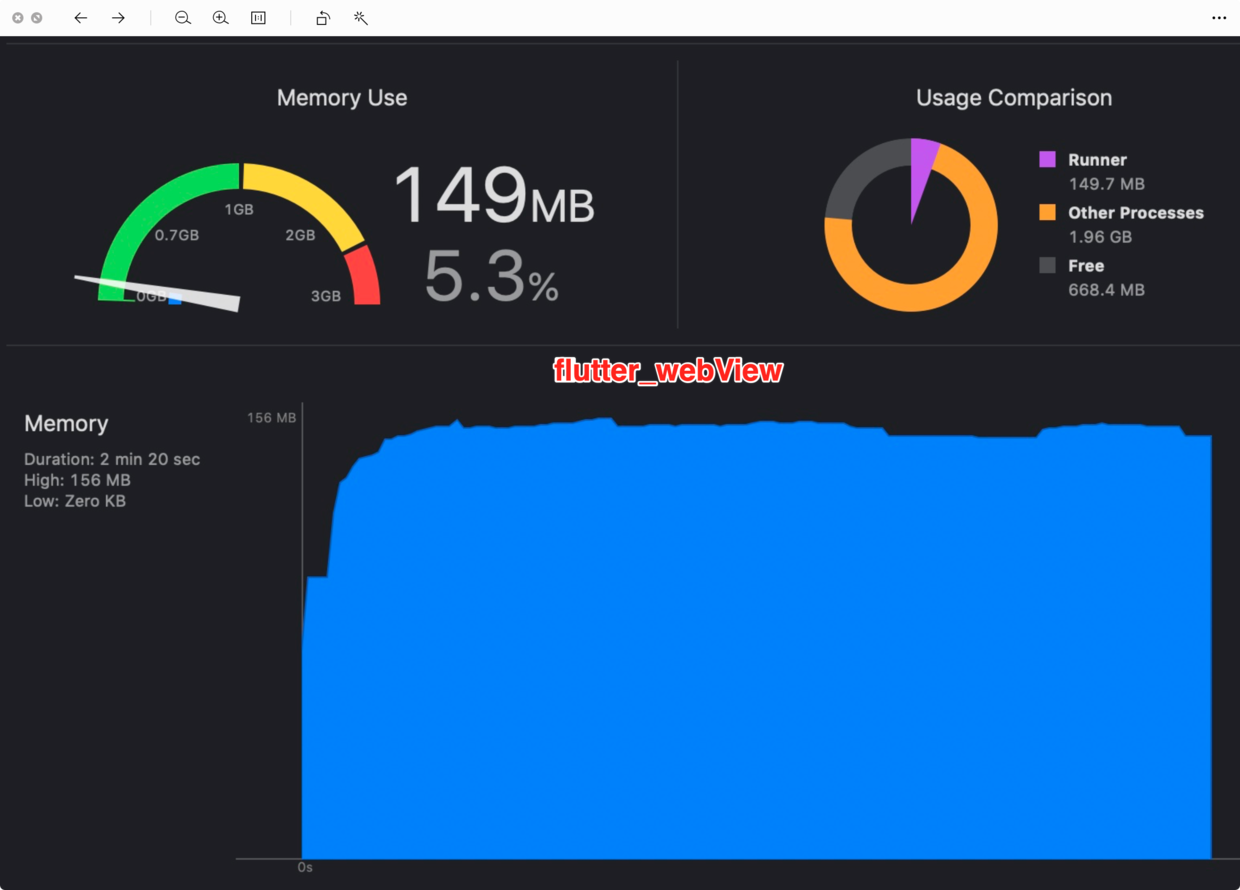Open the magic wand edit tool
Viewport: 1240px width, 890px height.
pos(361,18)
